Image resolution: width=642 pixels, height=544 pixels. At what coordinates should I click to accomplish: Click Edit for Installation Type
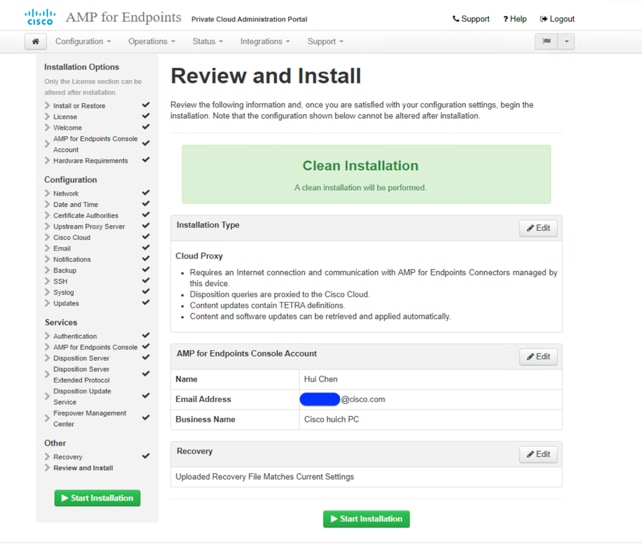tap(538, 228)
